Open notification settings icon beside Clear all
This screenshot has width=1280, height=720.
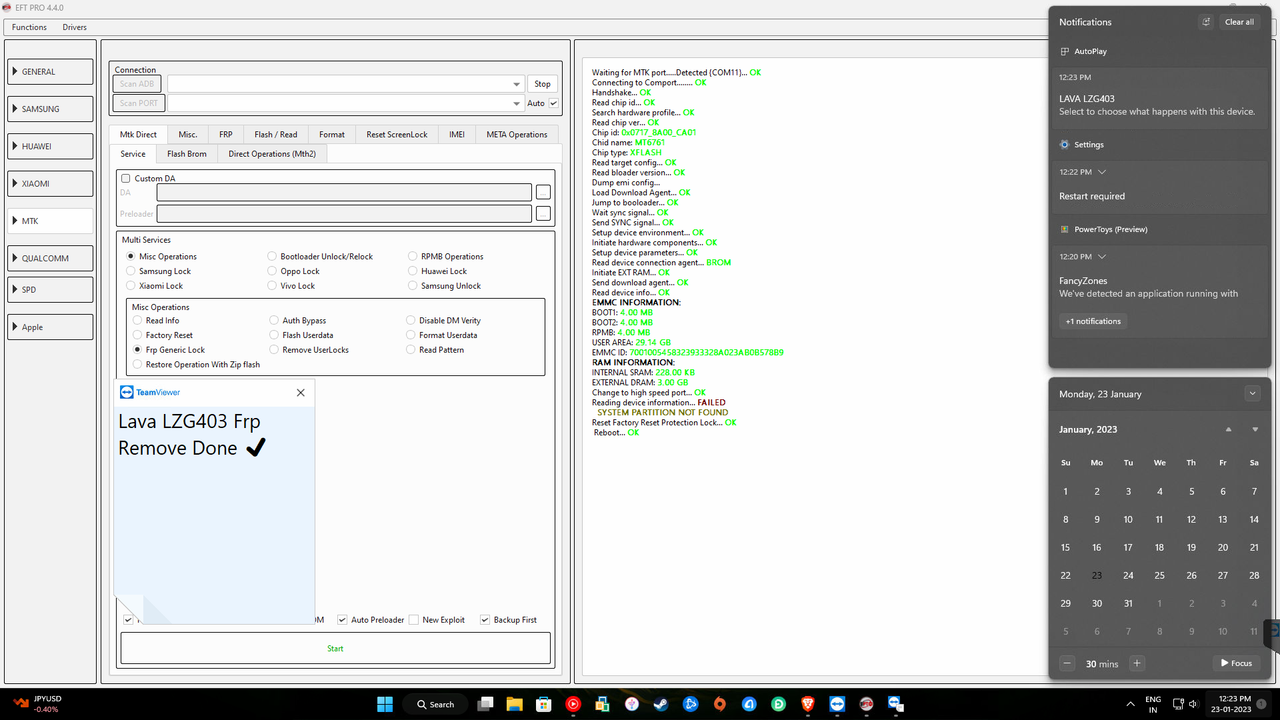coord(1206,22)
